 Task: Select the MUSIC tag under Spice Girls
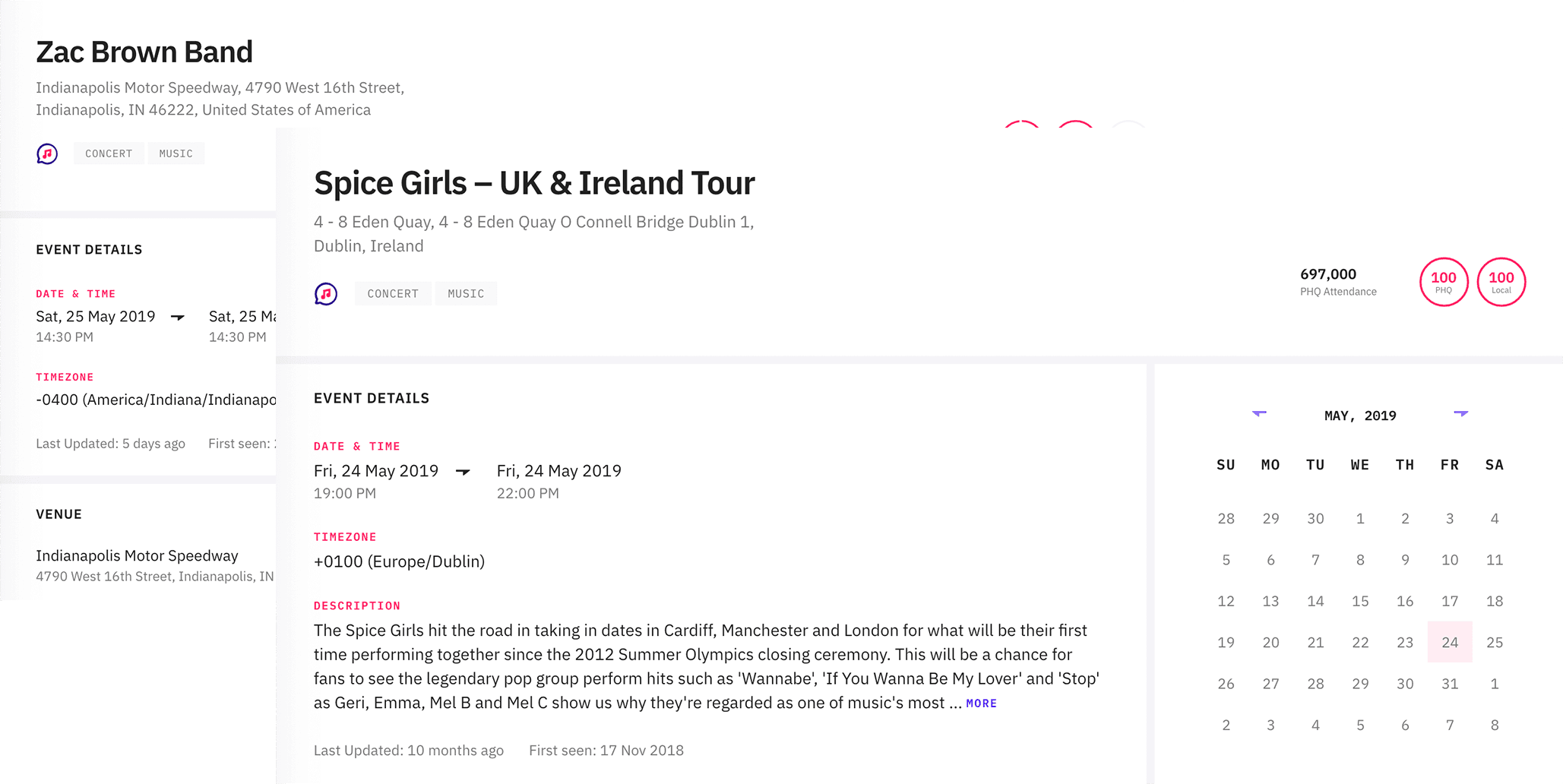click(466, 294)
